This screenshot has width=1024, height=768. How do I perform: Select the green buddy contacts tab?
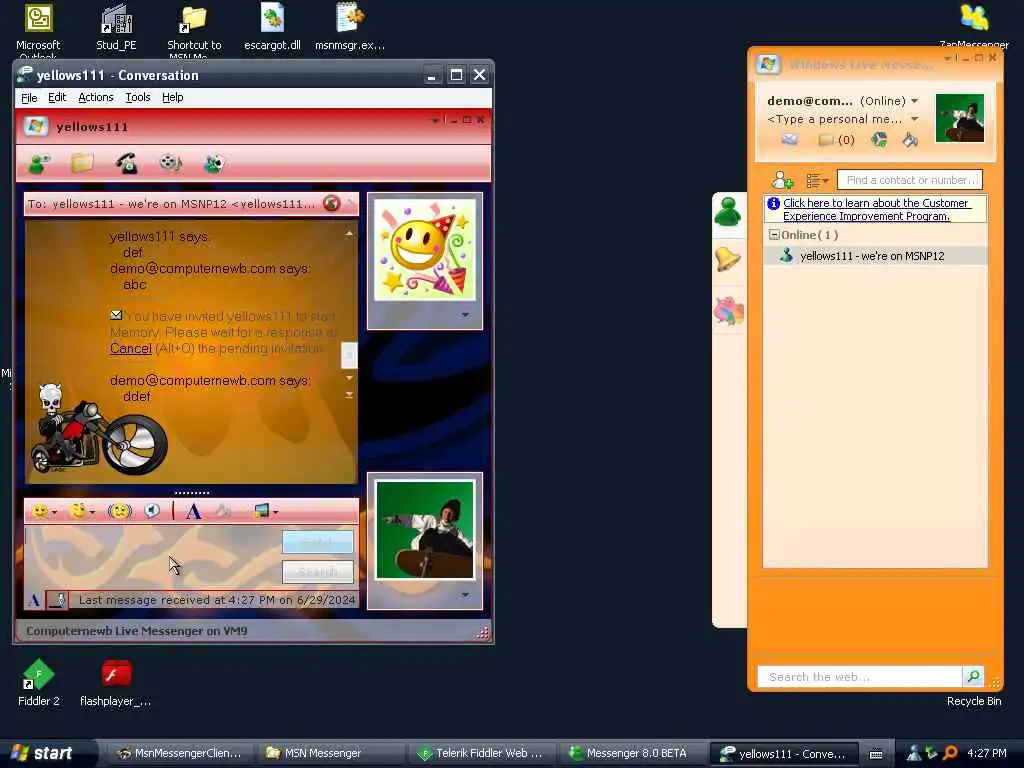[x=728, y=212]
